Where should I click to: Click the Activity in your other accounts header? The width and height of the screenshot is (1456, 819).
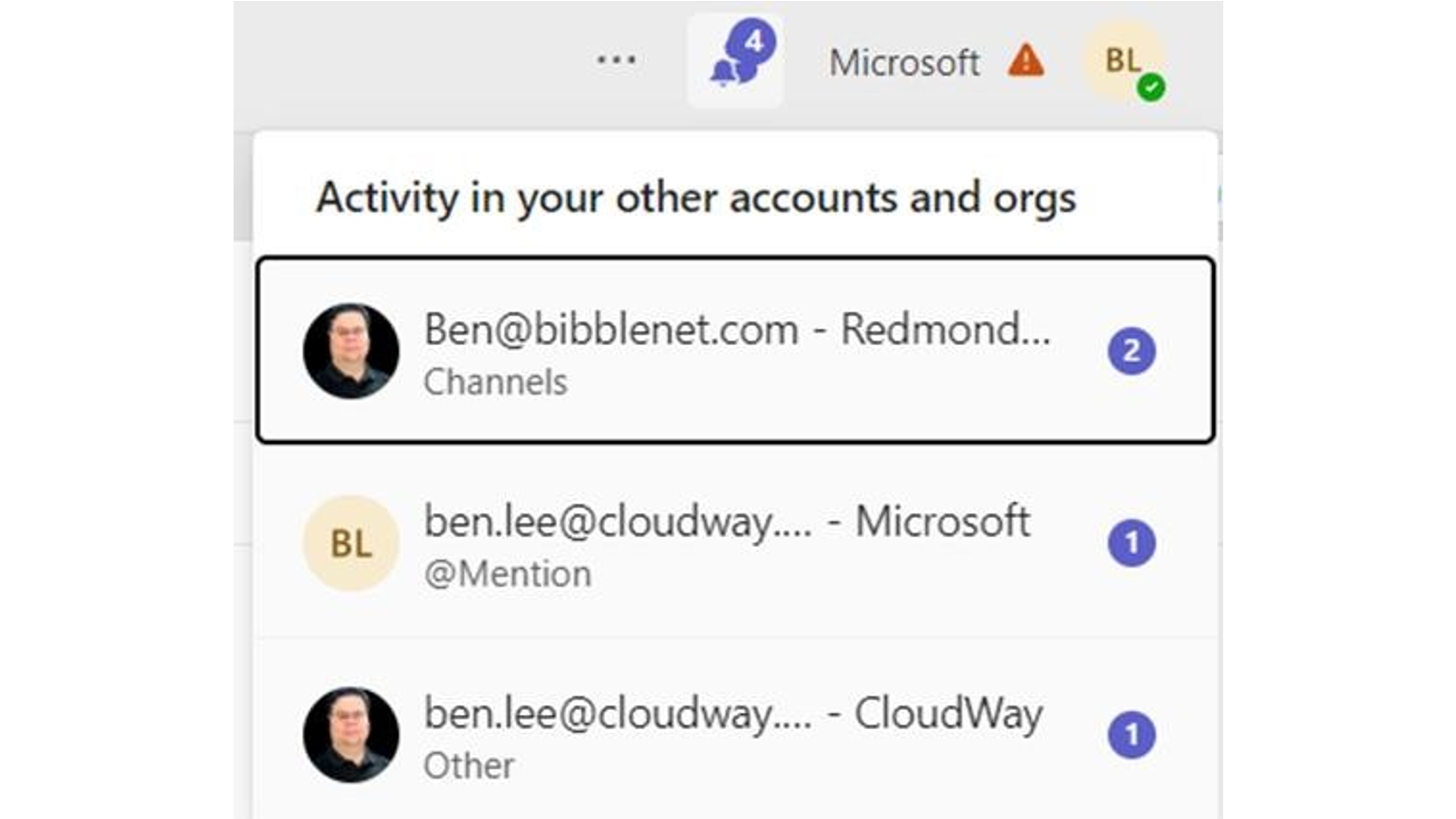point(696,198)
